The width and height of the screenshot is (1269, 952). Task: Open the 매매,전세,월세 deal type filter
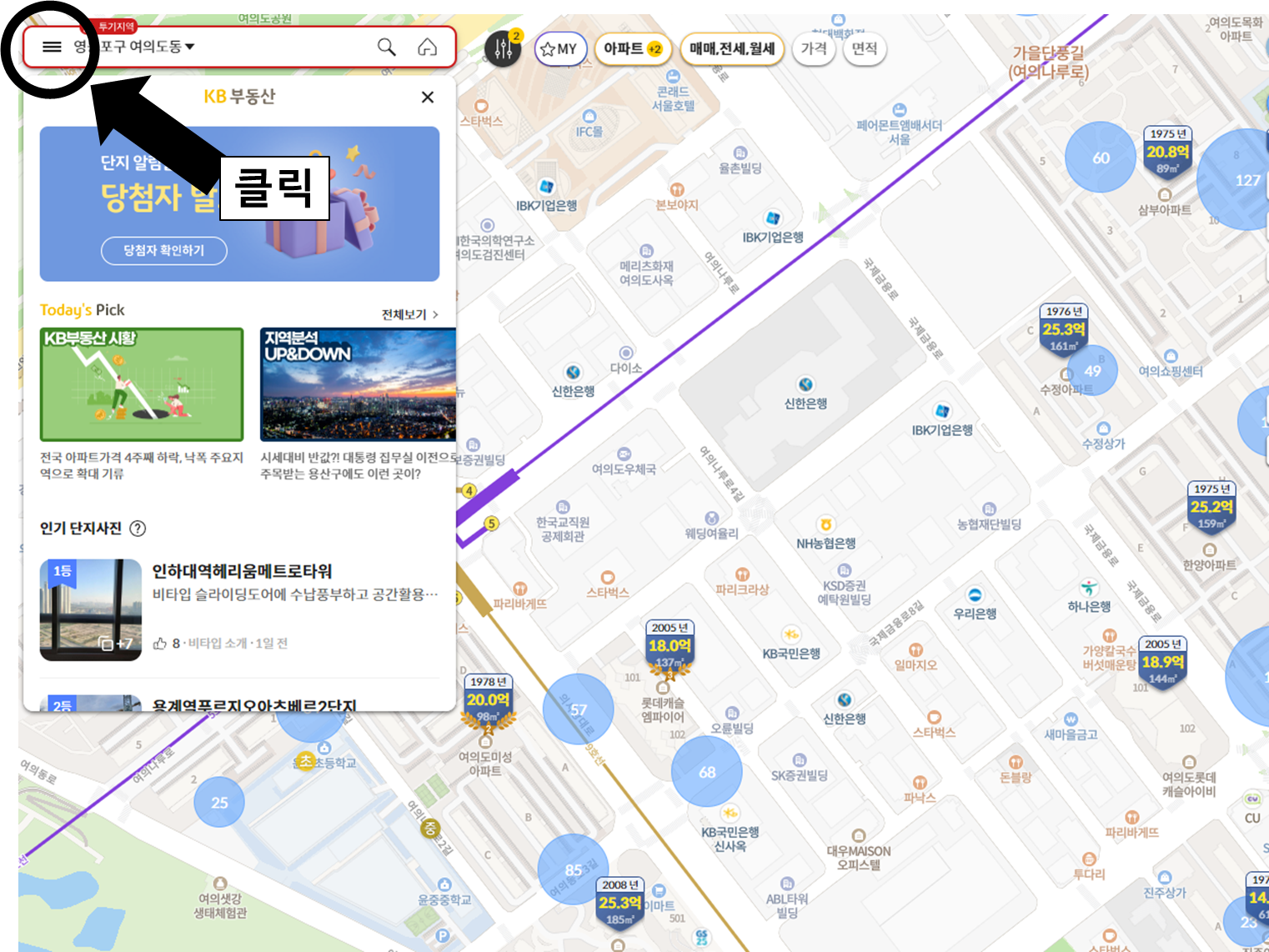[732, 49]
